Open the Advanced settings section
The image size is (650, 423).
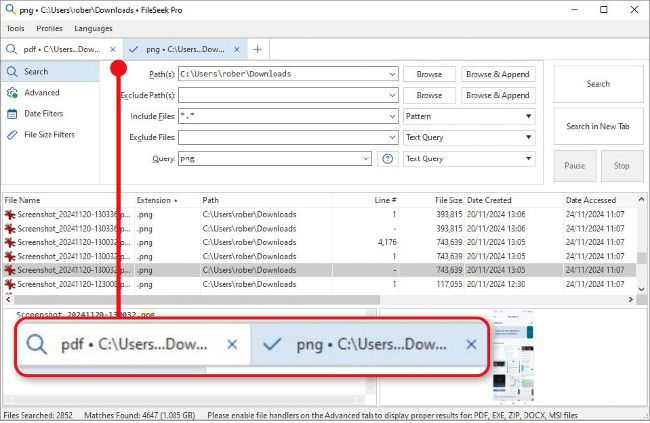[x=42, y=93]
